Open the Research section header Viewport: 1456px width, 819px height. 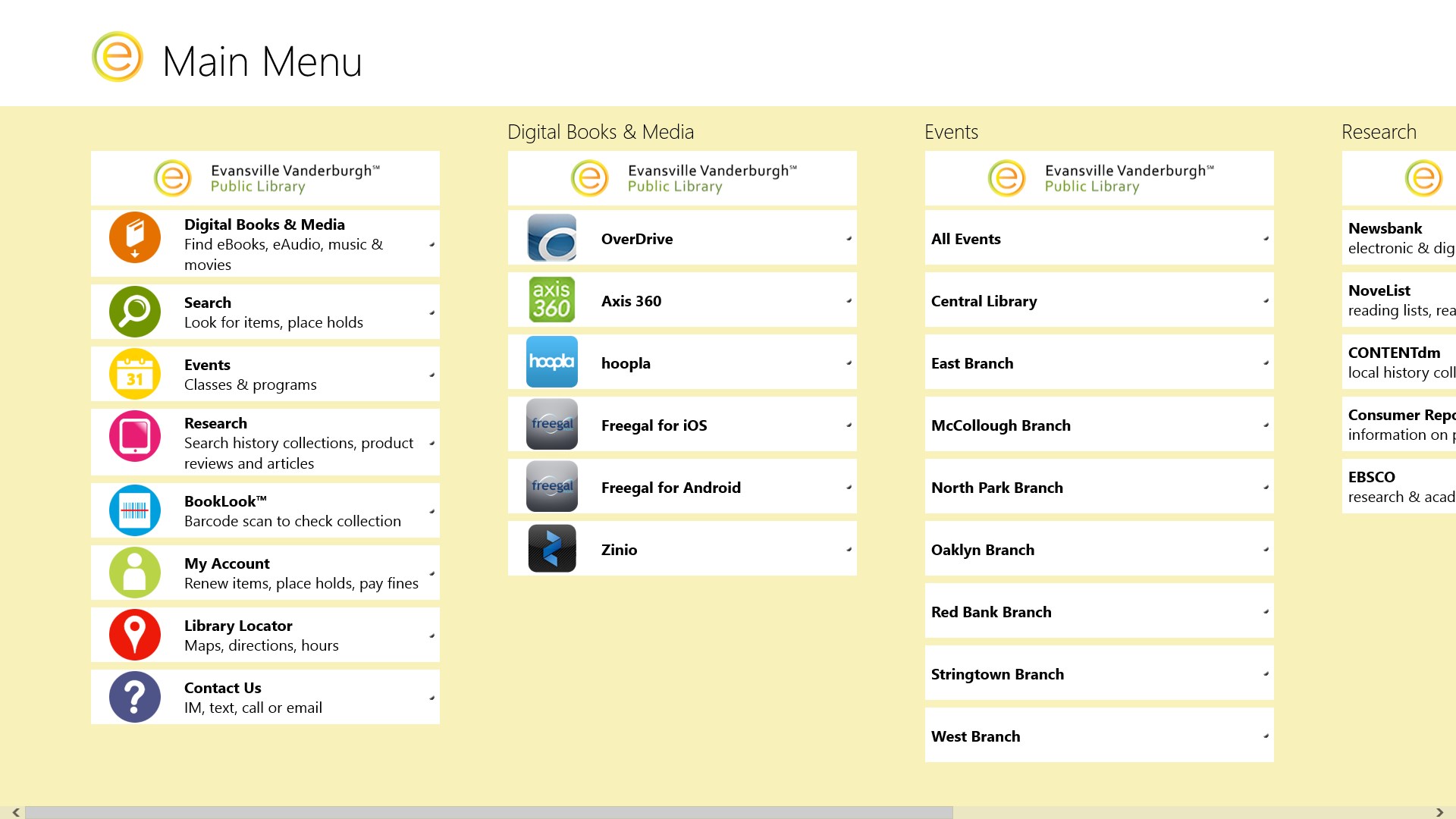1379,132
